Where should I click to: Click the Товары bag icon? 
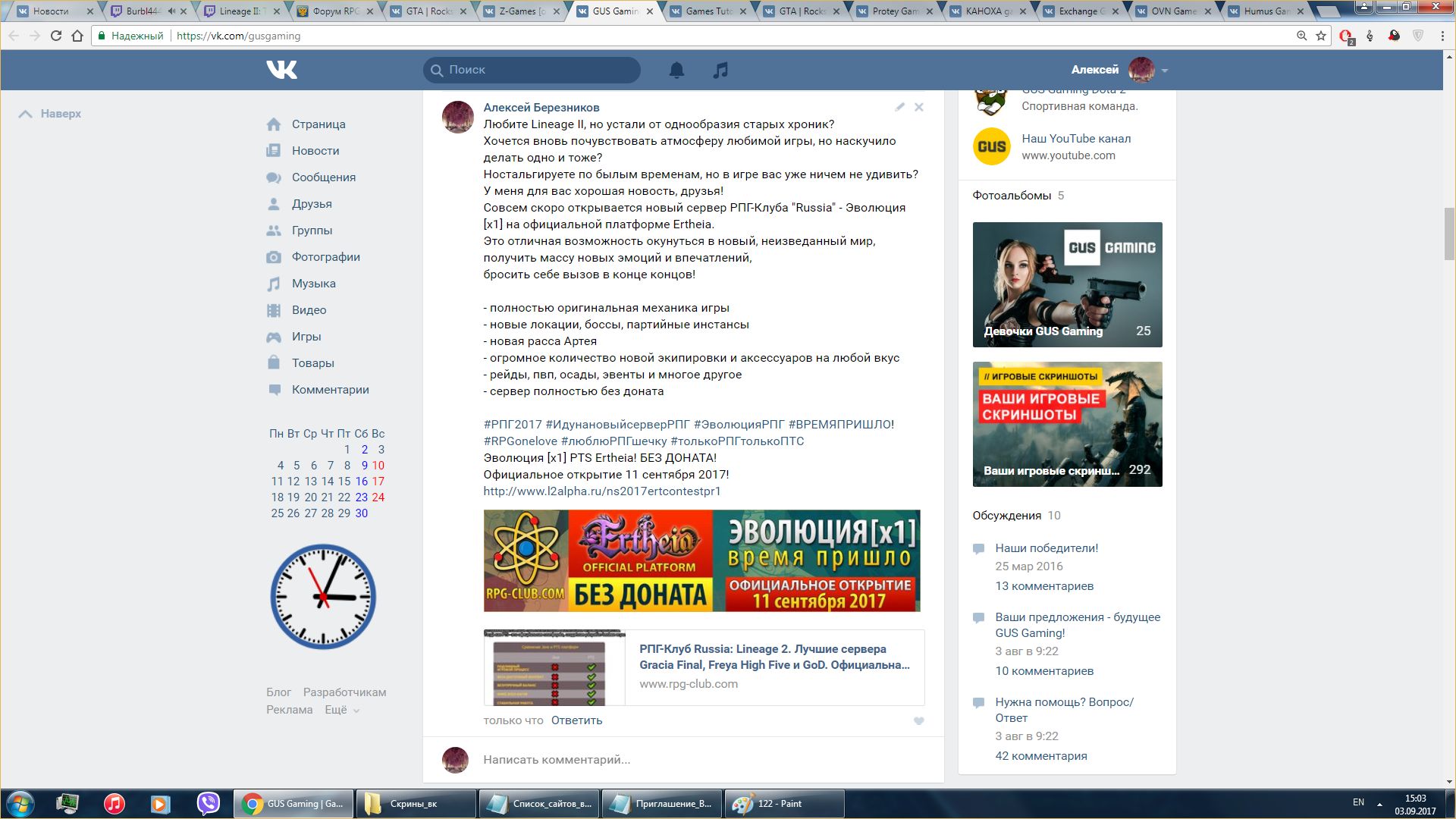coord(274,363)
